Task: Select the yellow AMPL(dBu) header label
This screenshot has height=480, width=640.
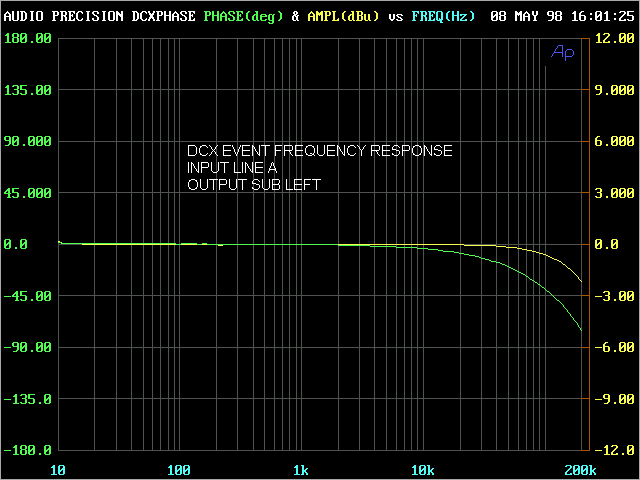Action: click(342, 17)
